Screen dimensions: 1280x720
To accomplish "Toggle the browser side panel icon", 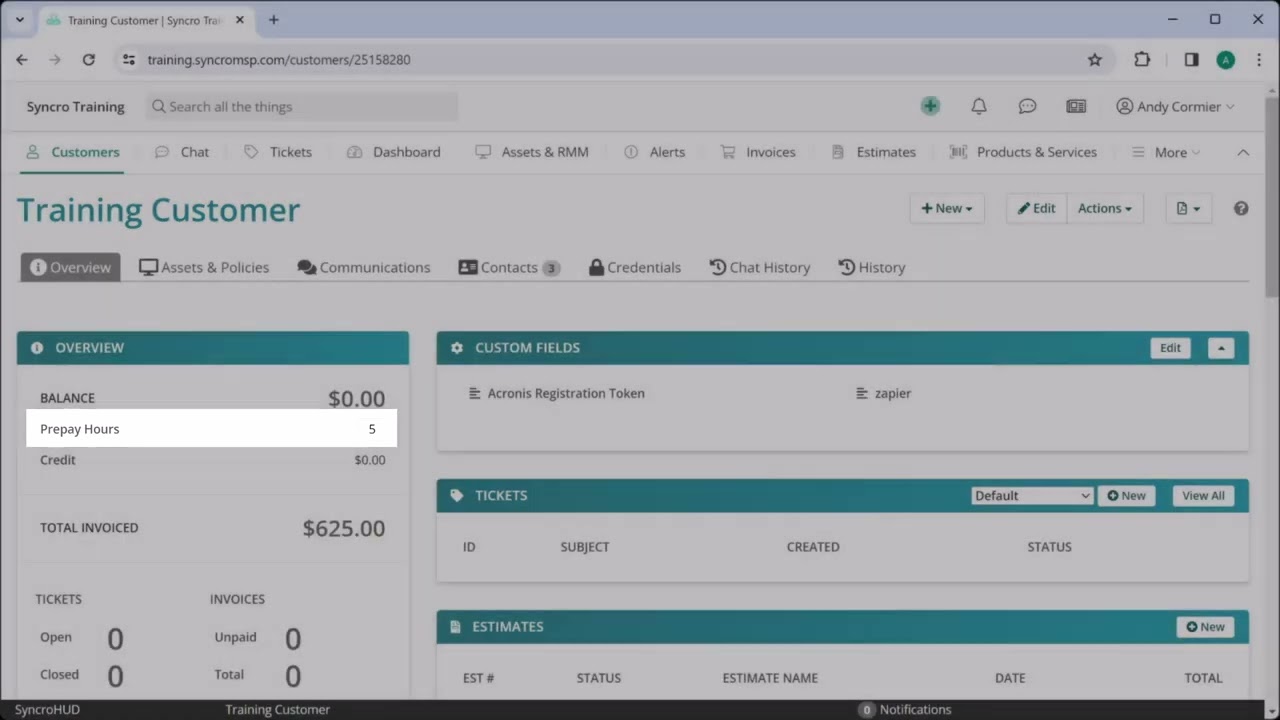I will tap(1191, 60).
